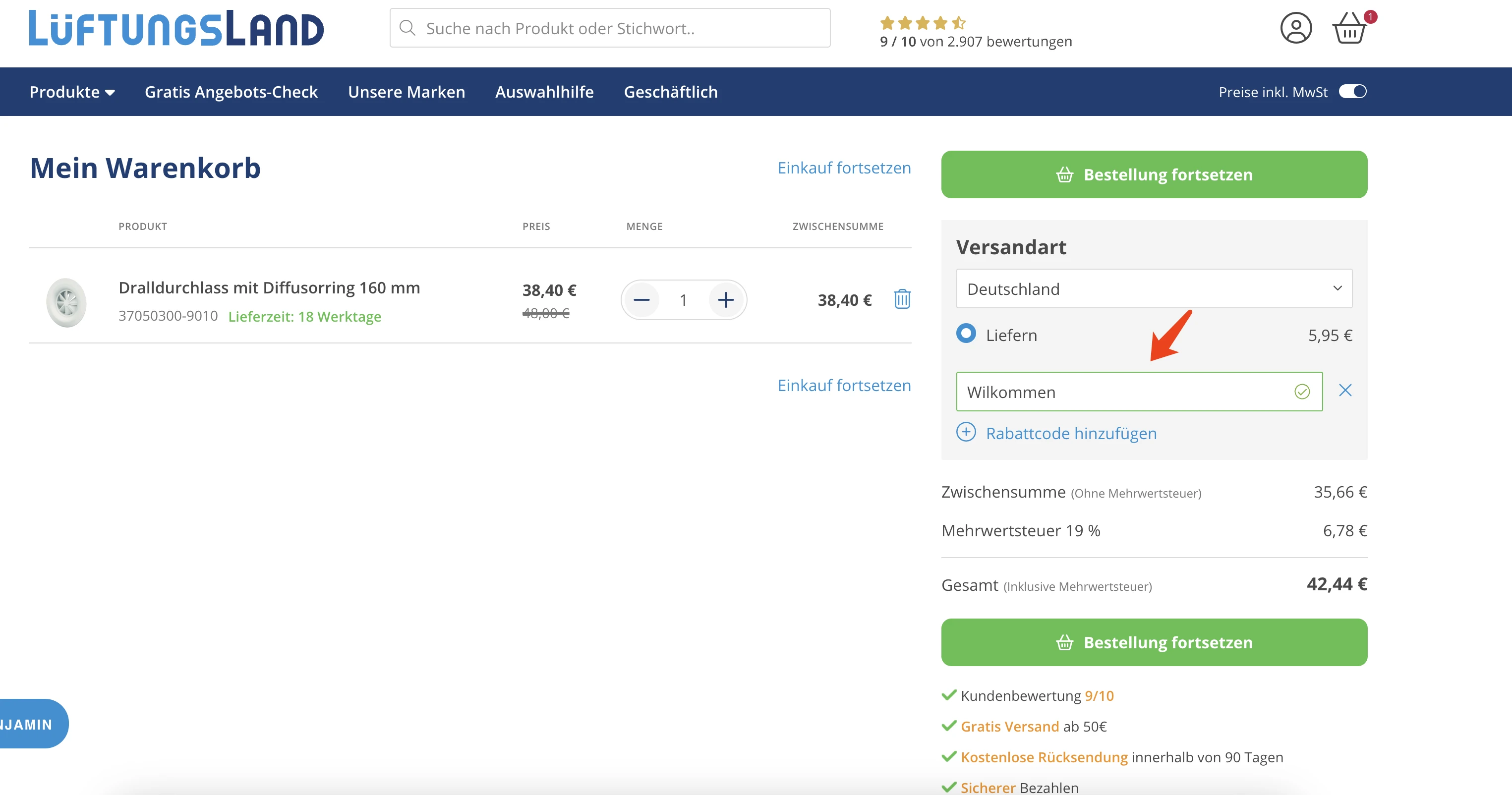Click 'Lieferzeit: 18 Werktage' text

304,317
